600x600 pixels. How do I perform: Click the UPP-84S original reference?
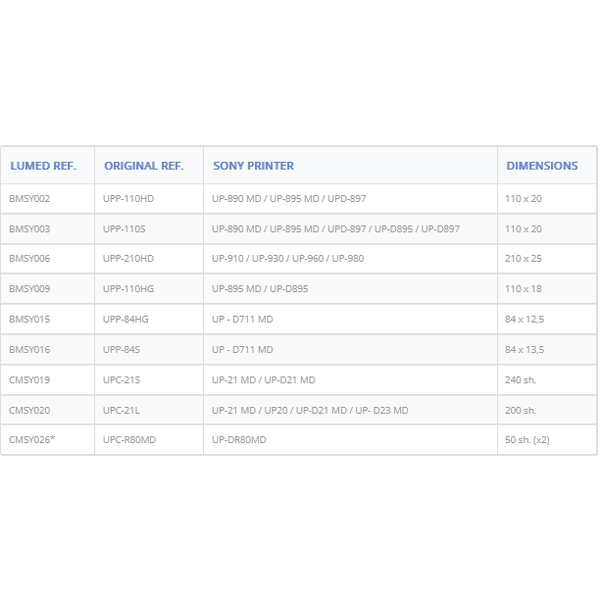tap(121, 349)
